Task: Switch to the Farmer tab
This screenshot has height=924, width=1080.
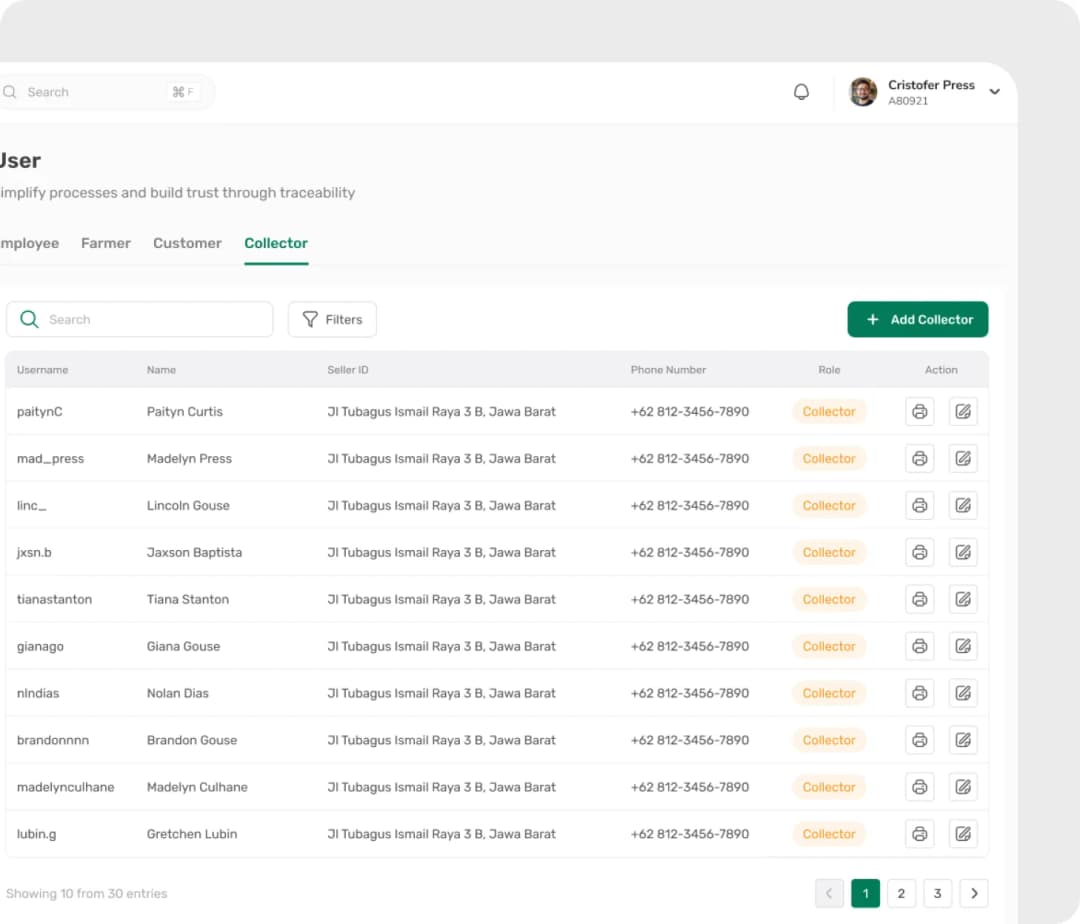Action: (x=105, y=243)
